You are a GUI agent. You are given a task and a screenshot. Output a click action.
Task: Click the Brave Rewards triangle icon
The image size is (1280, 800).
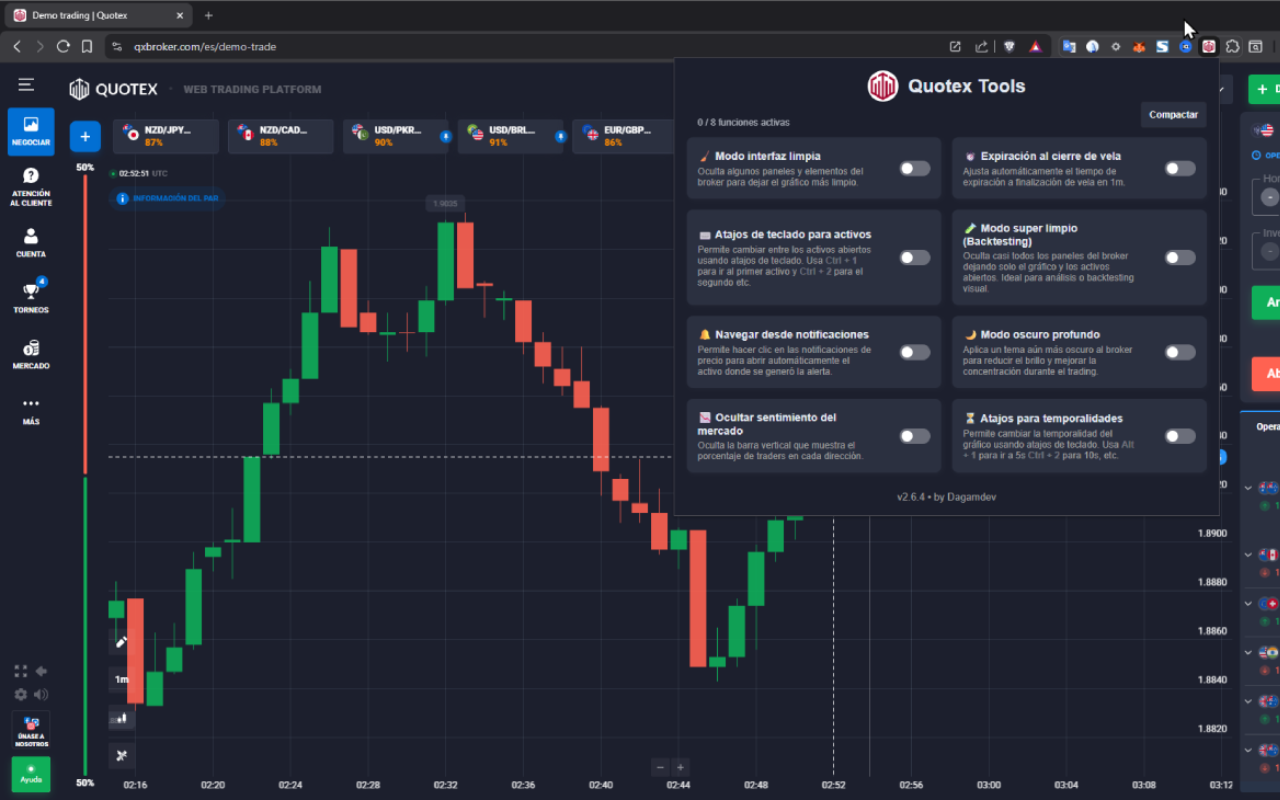coord(1035,46)
